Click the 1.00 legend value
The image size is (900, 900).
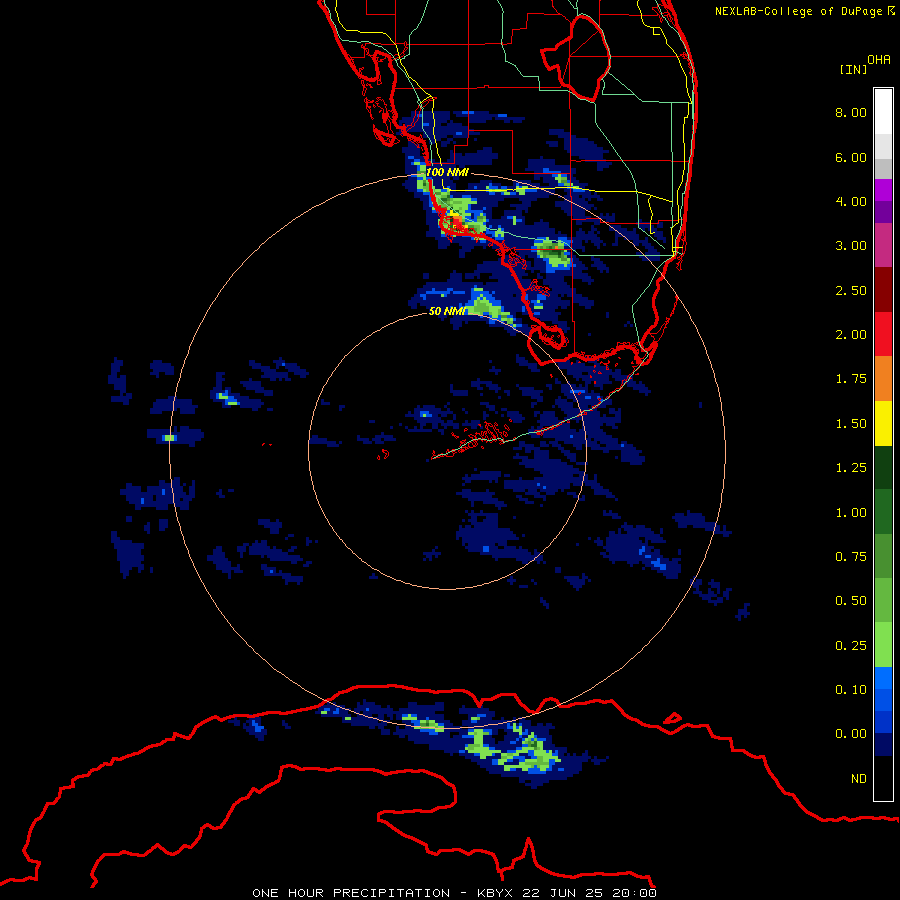(x=851, y=513)
